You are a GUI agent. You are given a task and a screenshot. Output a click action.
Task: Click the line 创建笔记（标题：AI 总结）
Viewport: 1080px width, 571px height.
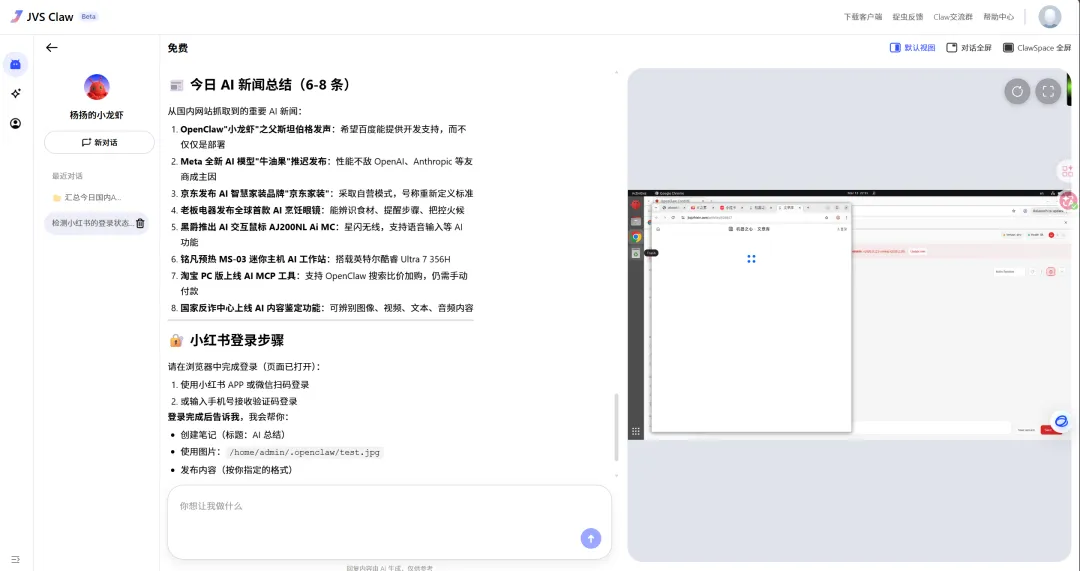coord(233,435)
